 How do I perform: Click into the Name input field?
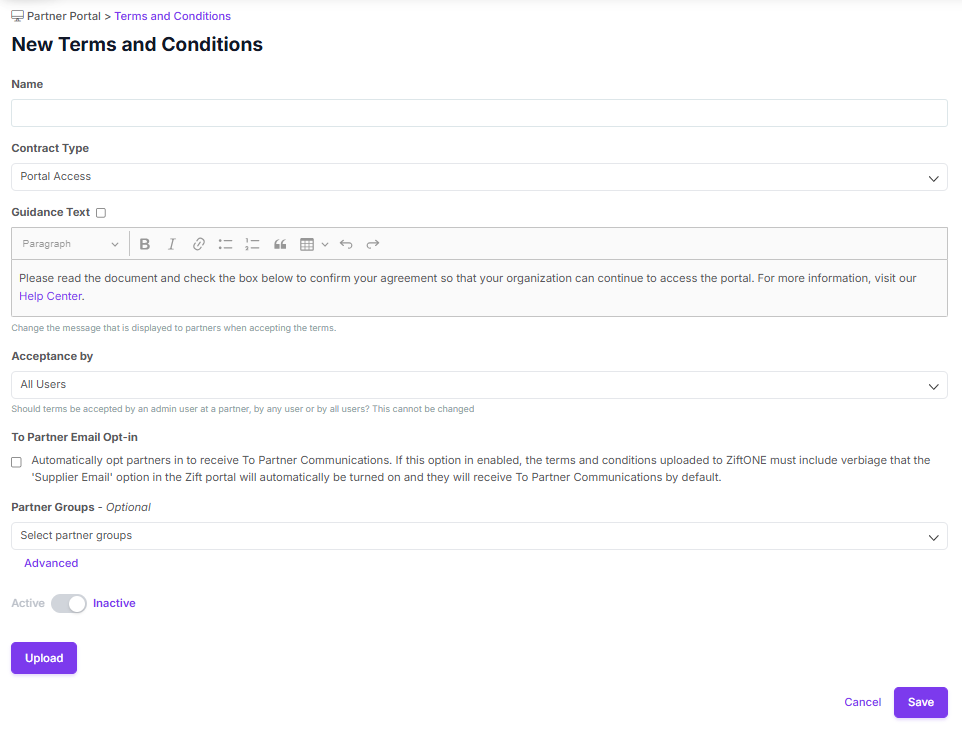(x=479, y=113)
